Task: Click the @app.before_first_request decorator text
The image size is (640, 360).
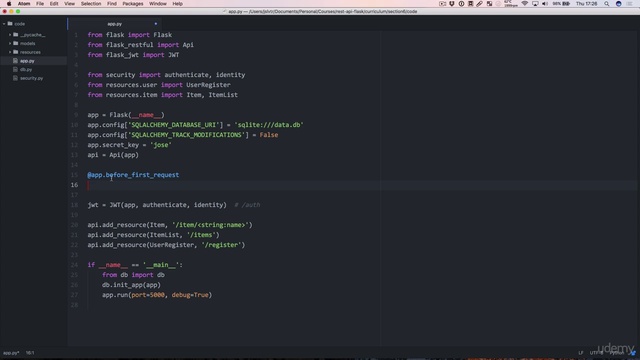Action: (133, 175)
